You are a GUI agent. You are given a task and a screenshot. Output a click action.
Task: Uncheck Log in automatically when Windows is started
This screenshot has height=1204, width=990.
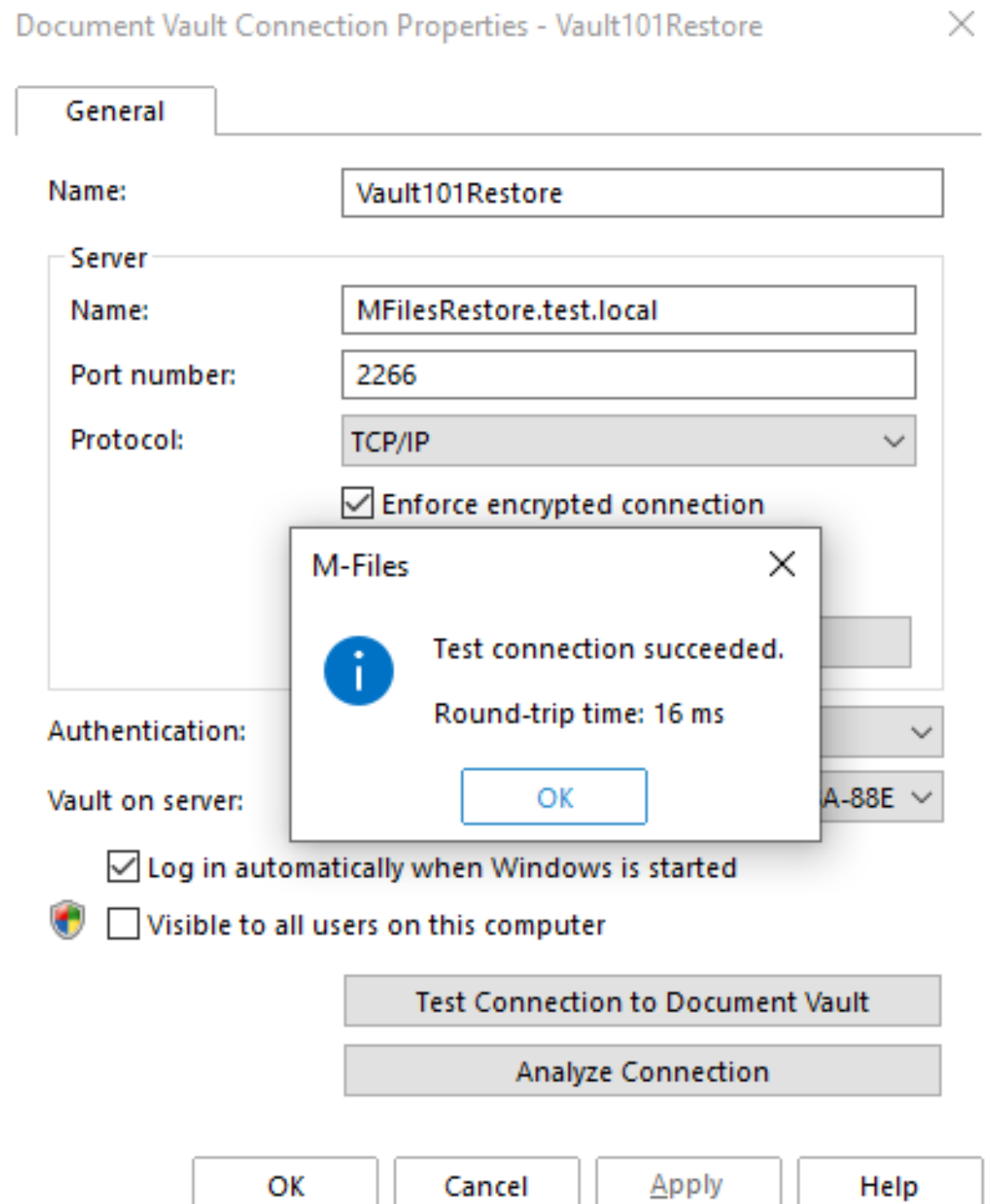(x=123, y=867)
